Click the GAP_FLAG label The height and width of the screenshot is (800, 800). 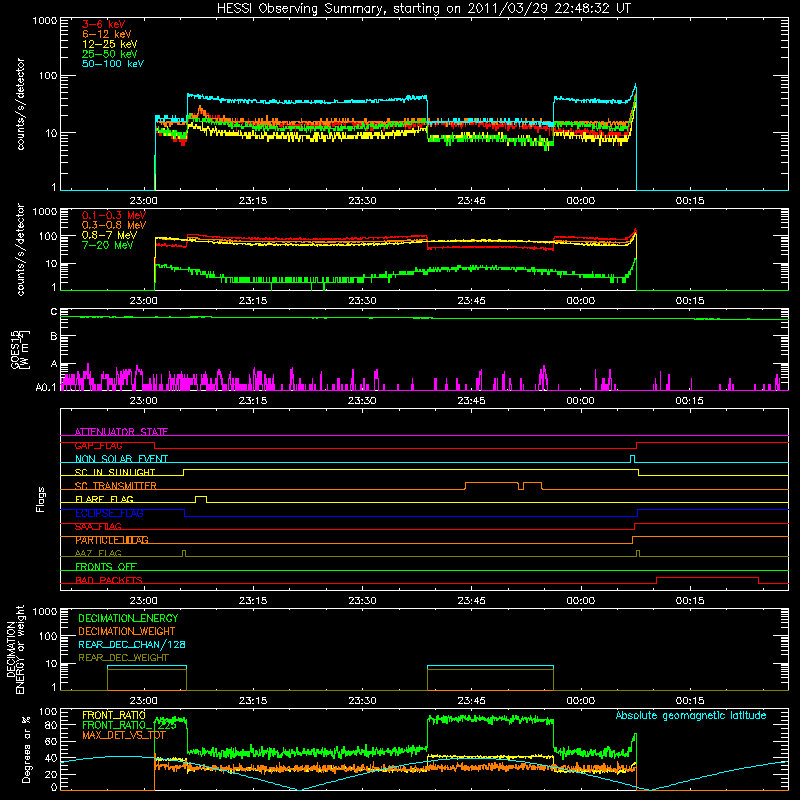click(x=98, y=445)
